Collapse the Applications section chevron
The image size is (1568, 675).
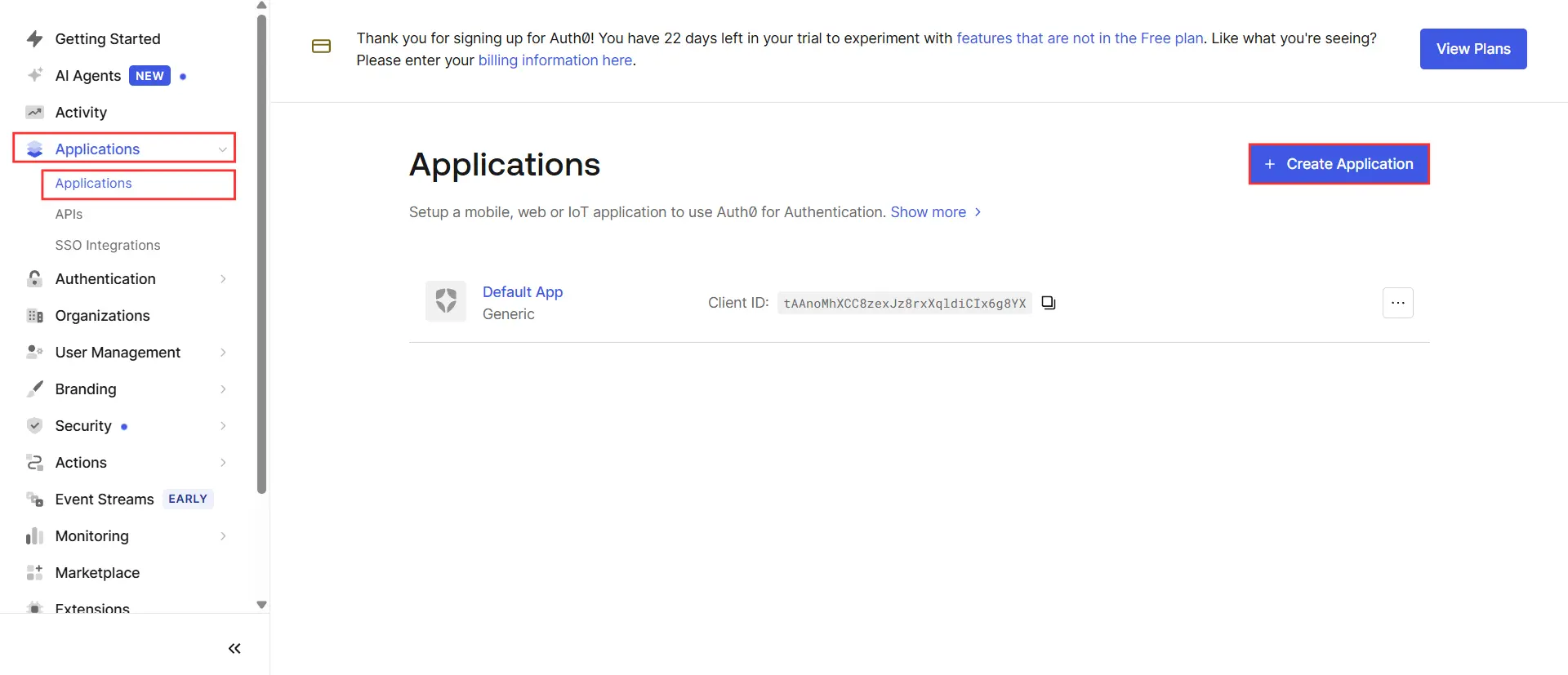[222, 149]
